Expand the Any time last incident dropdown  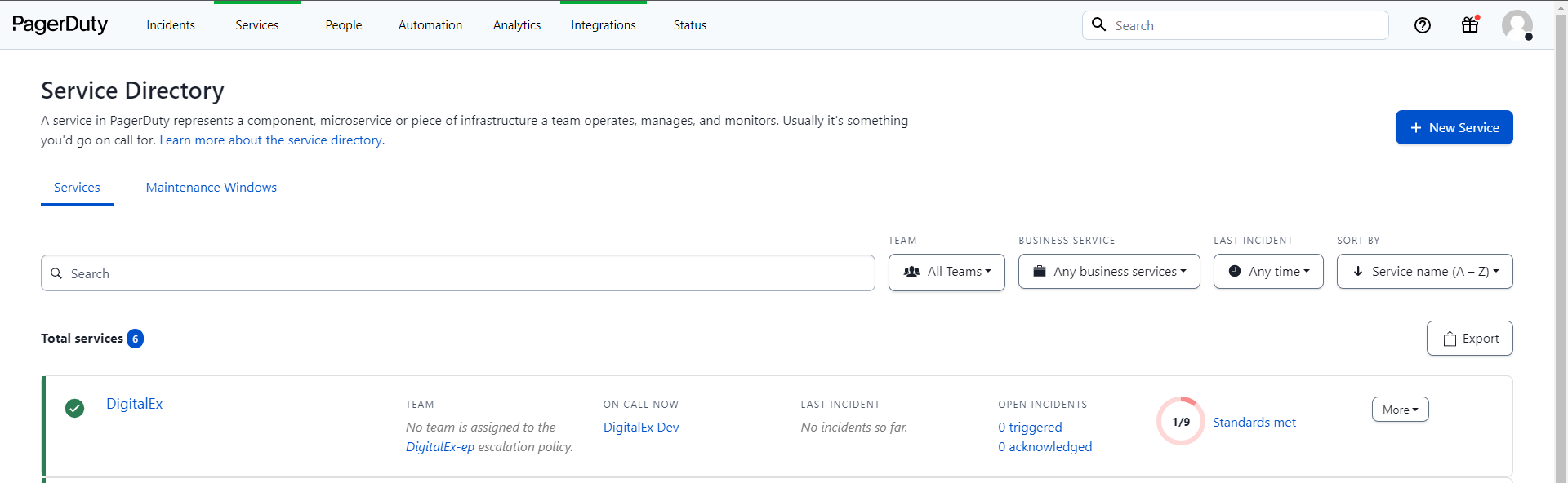click(1268, 272)
